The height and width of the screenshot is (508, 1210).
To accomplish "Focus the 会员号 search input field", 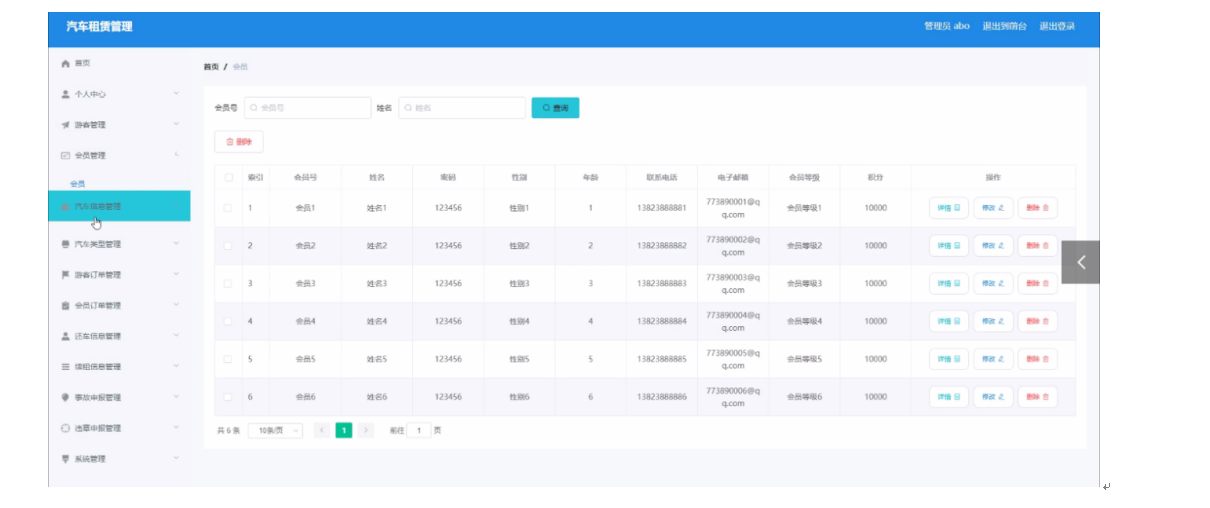I will coord(307,108).
